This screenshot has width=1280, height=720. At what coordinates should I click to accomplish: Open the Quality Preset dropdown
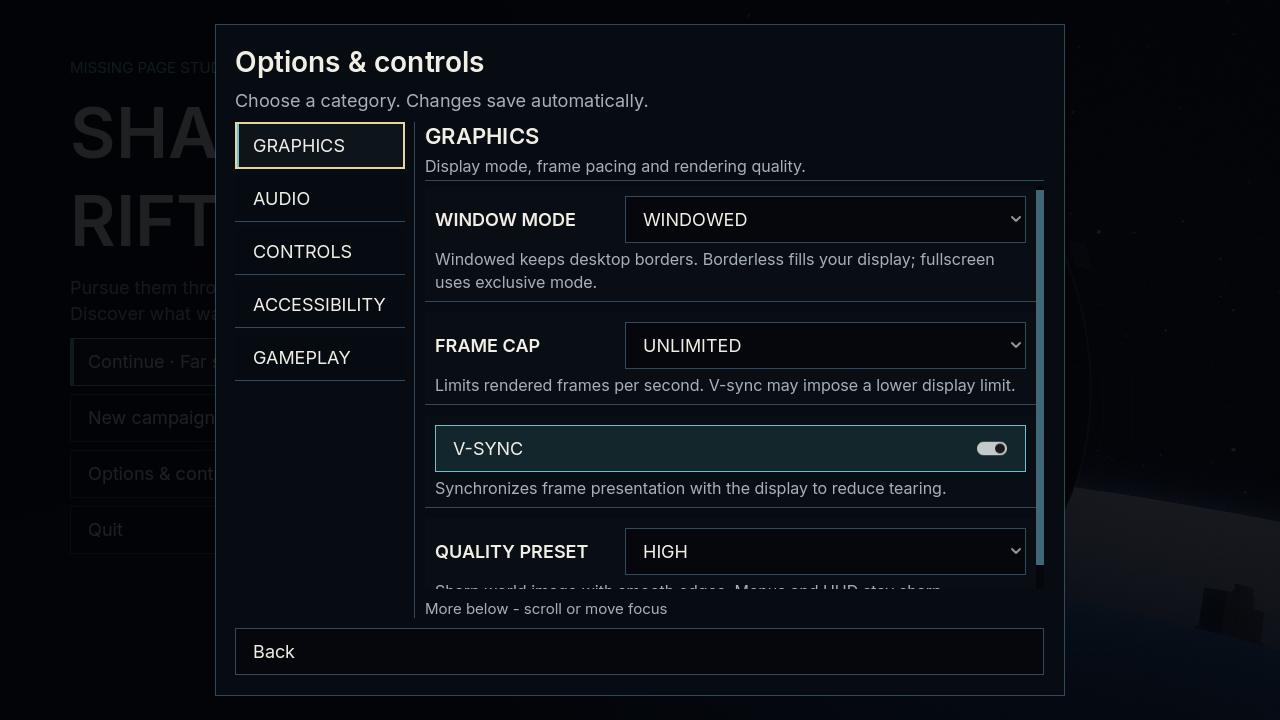pos(825,551)
